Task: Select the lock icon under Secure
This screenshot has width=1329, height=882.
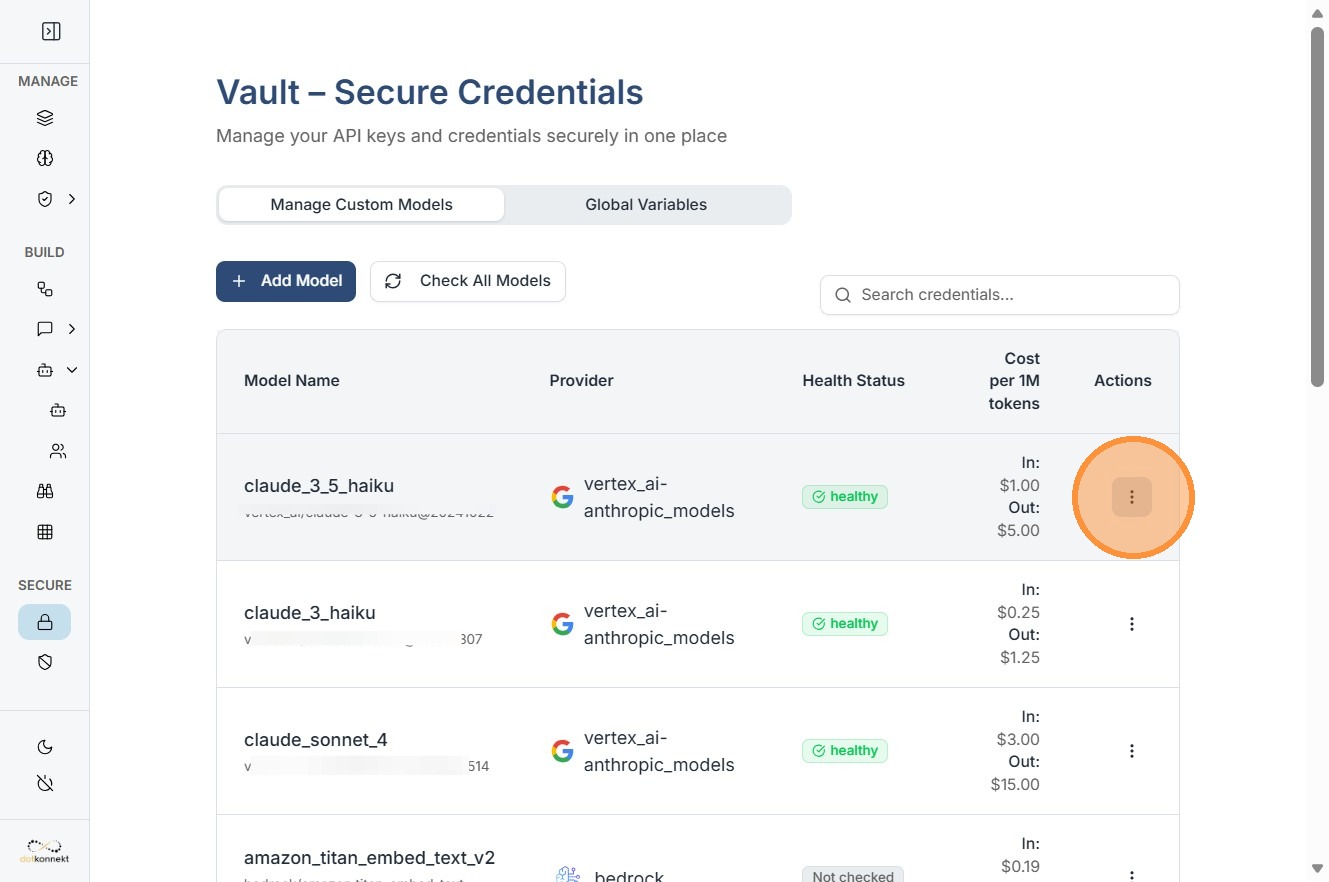Action: pos(45,622)
